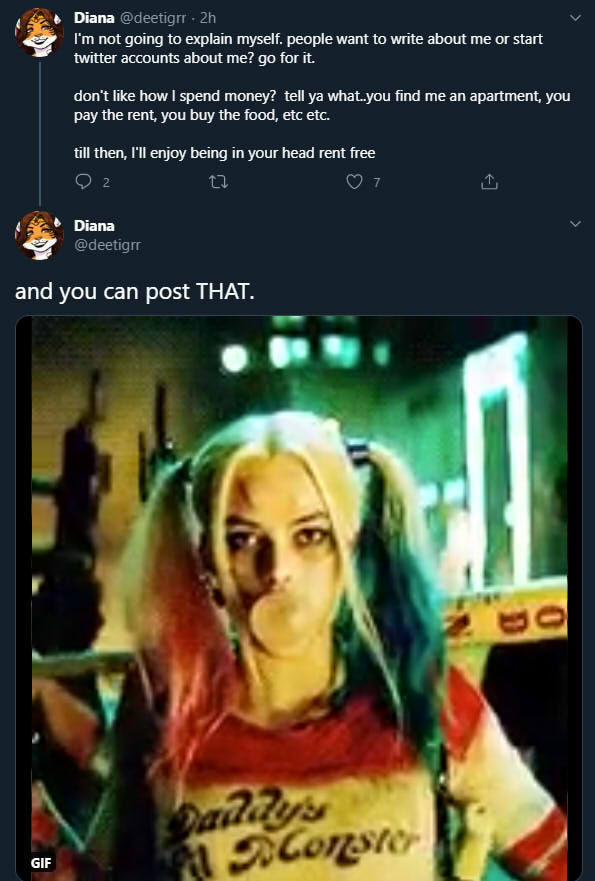Click the bold Diana name in first tweet

(x=94, y=18)
